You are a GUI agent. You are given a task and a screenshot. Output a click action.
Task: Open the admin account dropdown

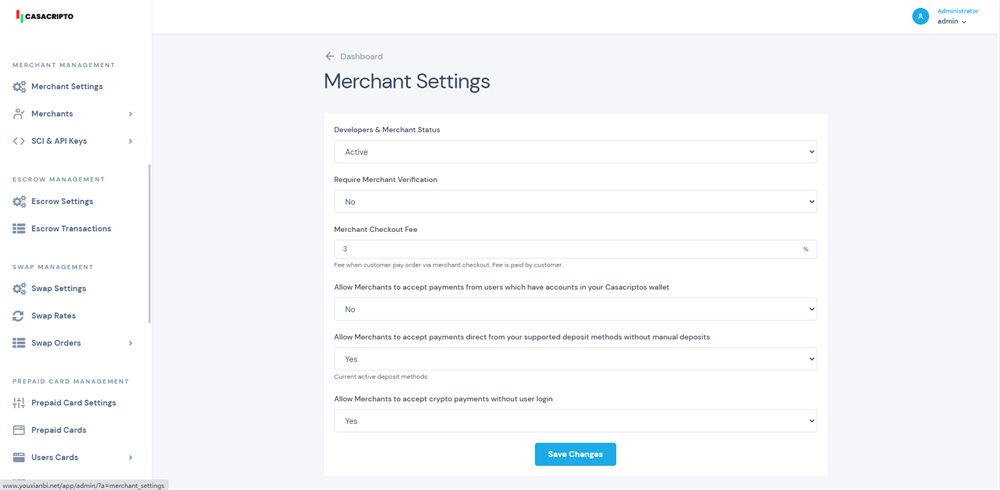[x=952, y=21]
